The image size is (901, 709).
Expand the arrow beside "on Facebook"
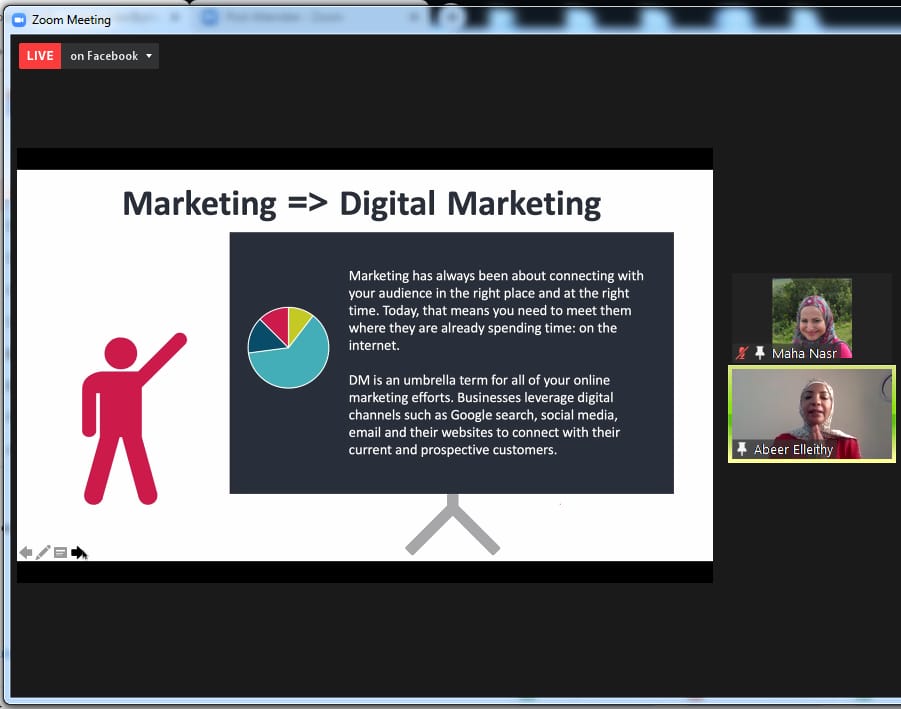pos(149,56)
